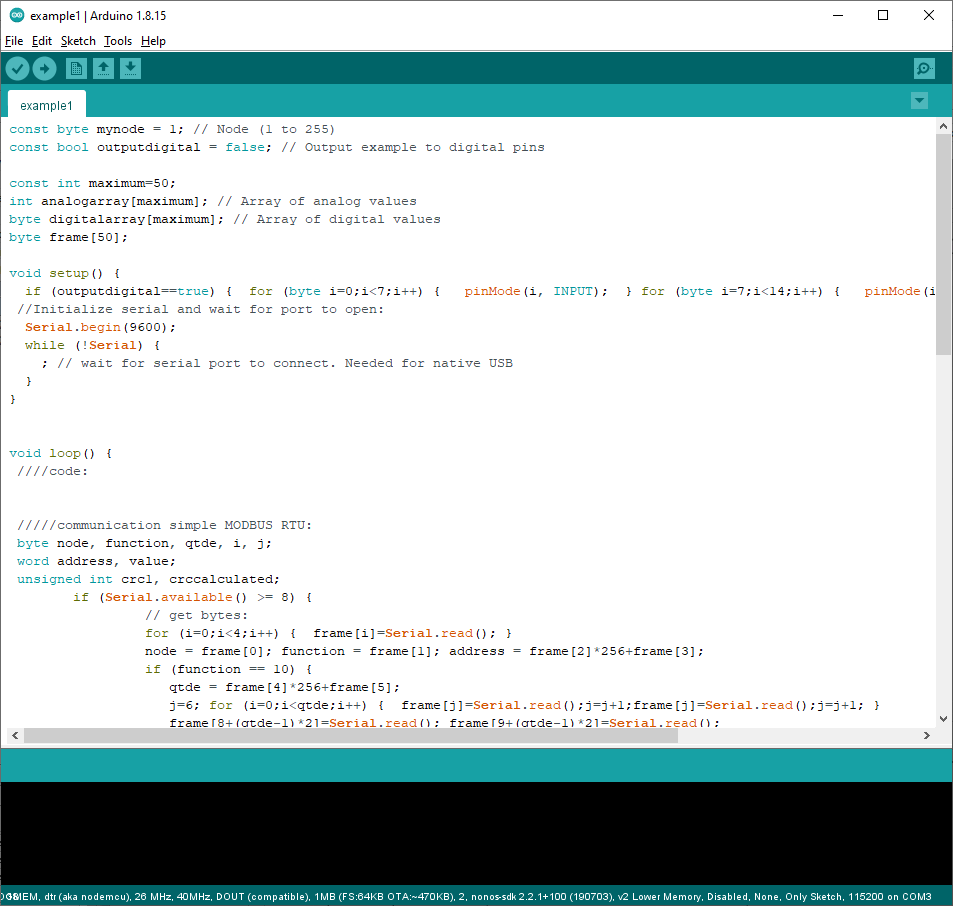Click the '// get bytes:' comment
Viewport: 953px width, 906px height.
coord(196,615)
